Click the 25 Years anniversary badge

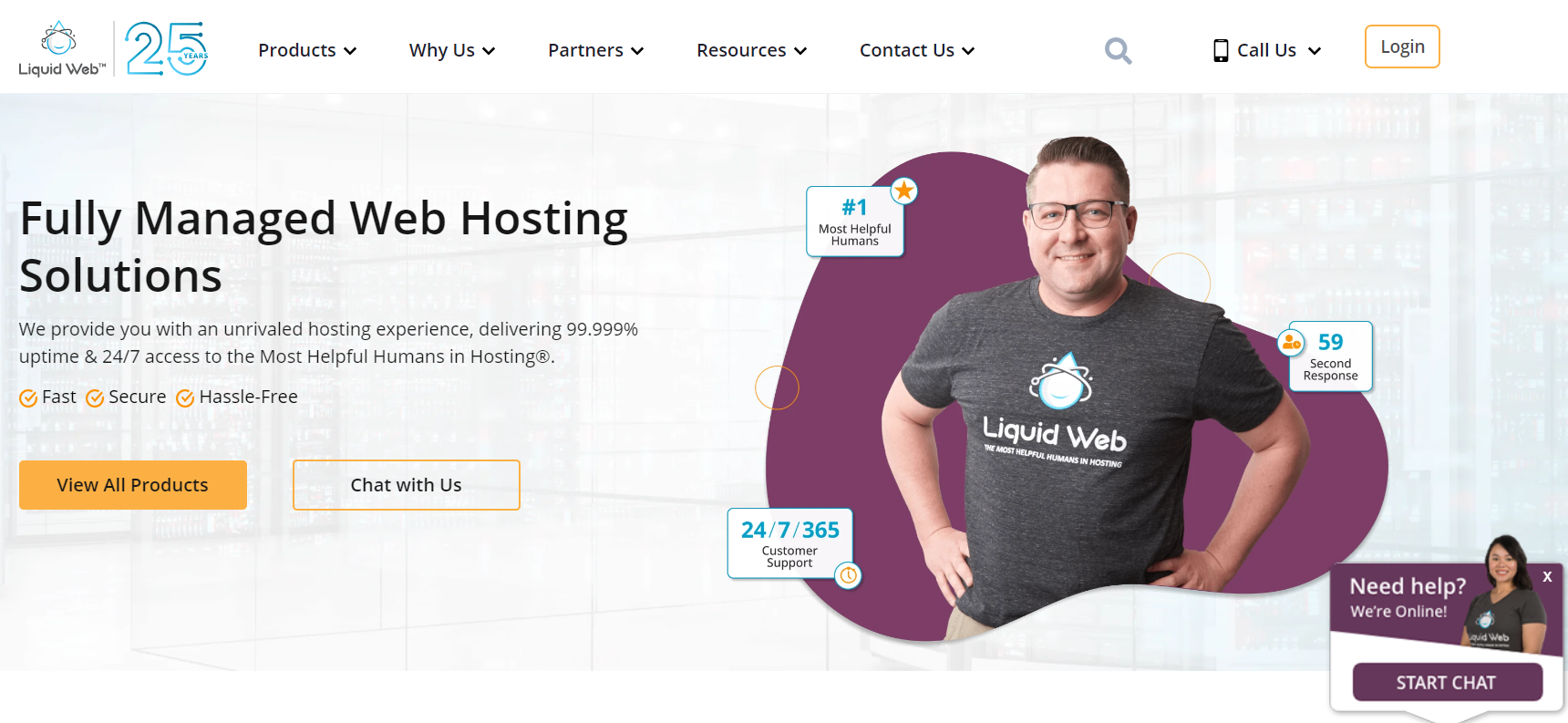coord(167,49)
